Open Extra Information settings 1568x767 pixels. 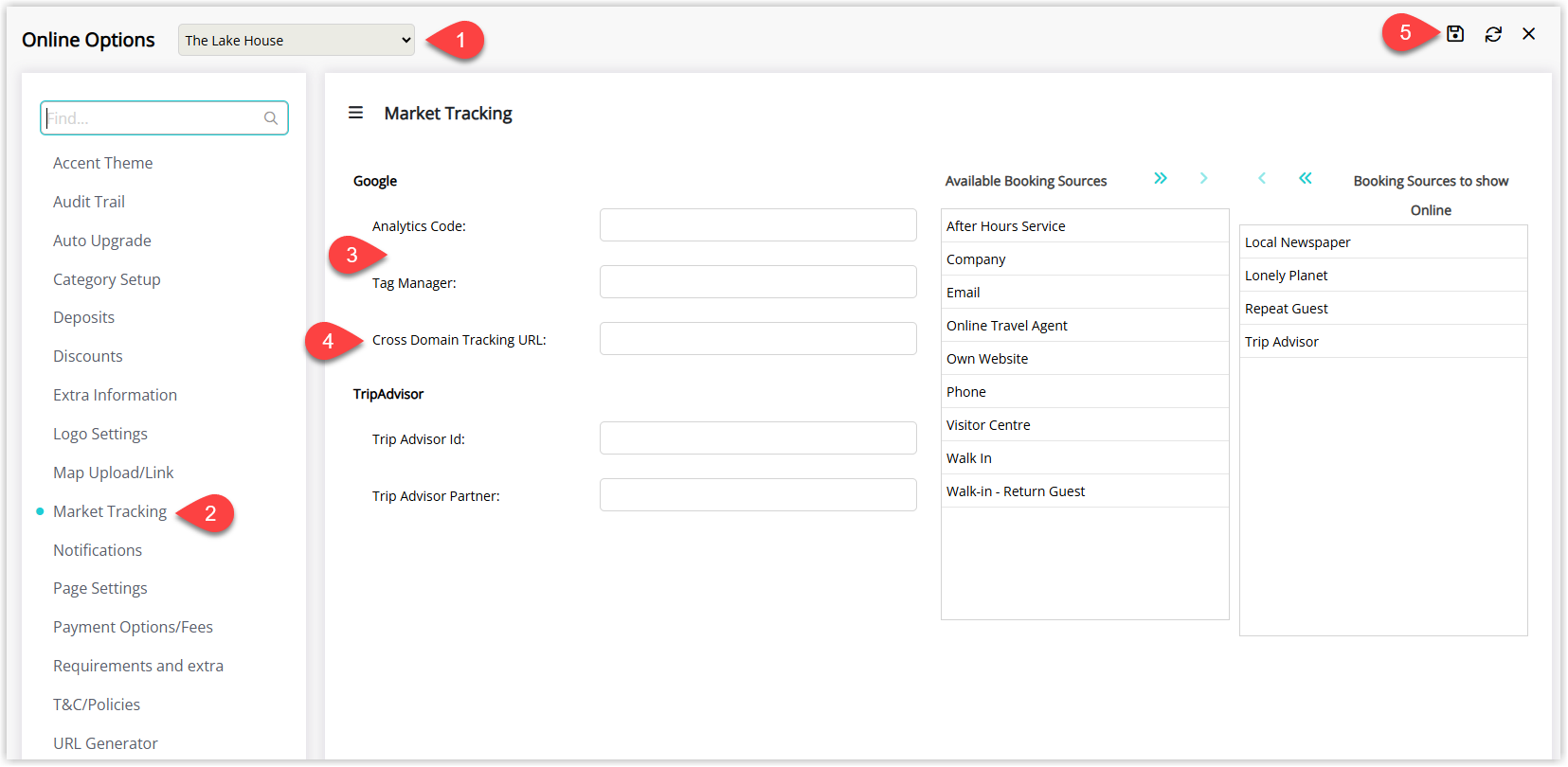115,395
